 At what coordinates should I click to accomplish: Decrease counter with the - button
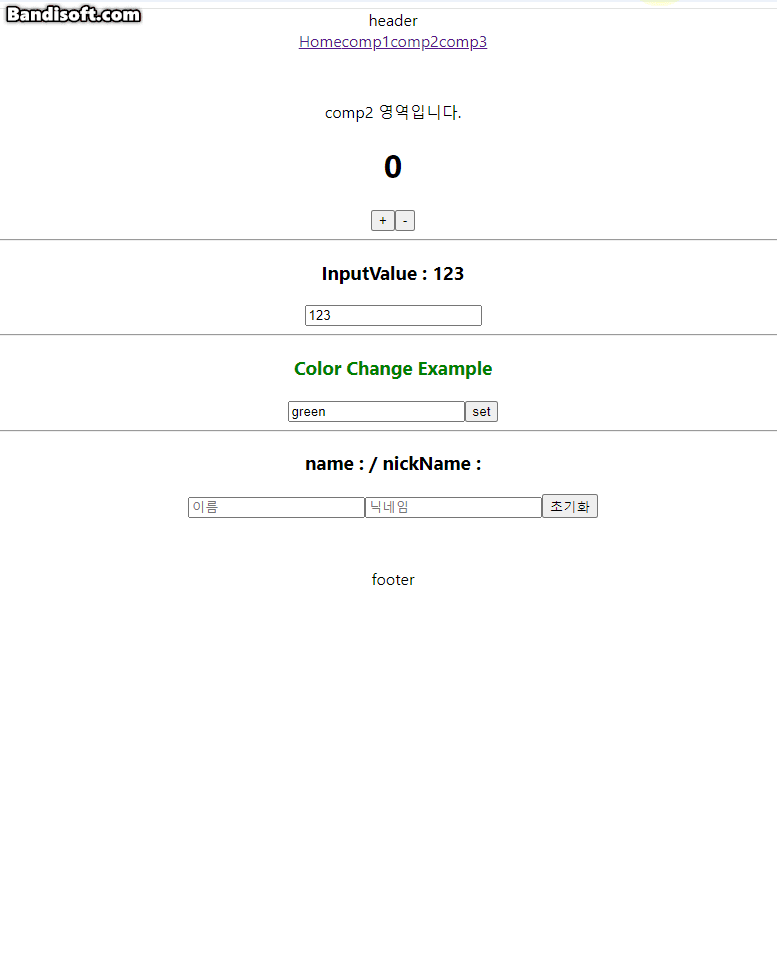(x=405, y=221)
